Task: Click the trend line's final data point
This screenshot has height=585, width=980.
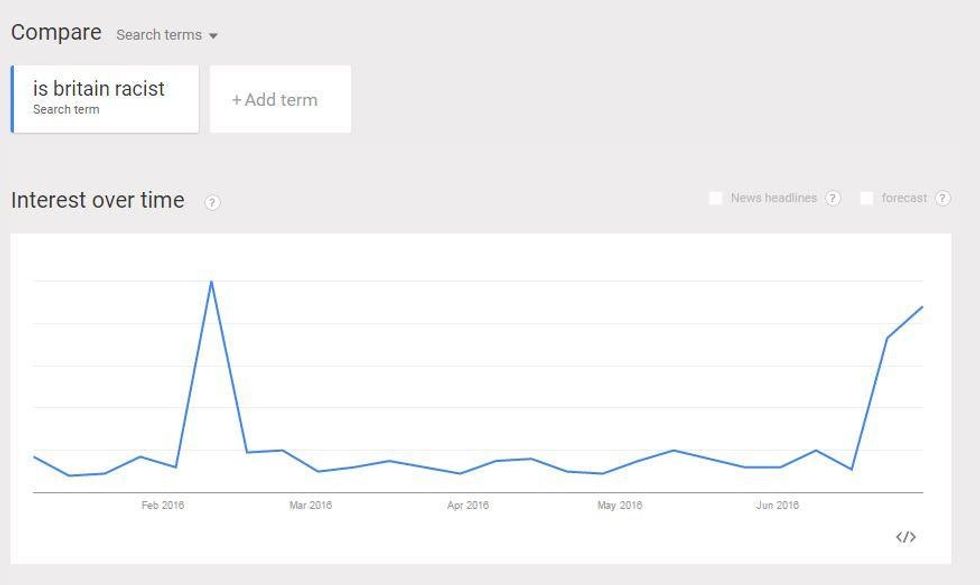Action: 921,307
